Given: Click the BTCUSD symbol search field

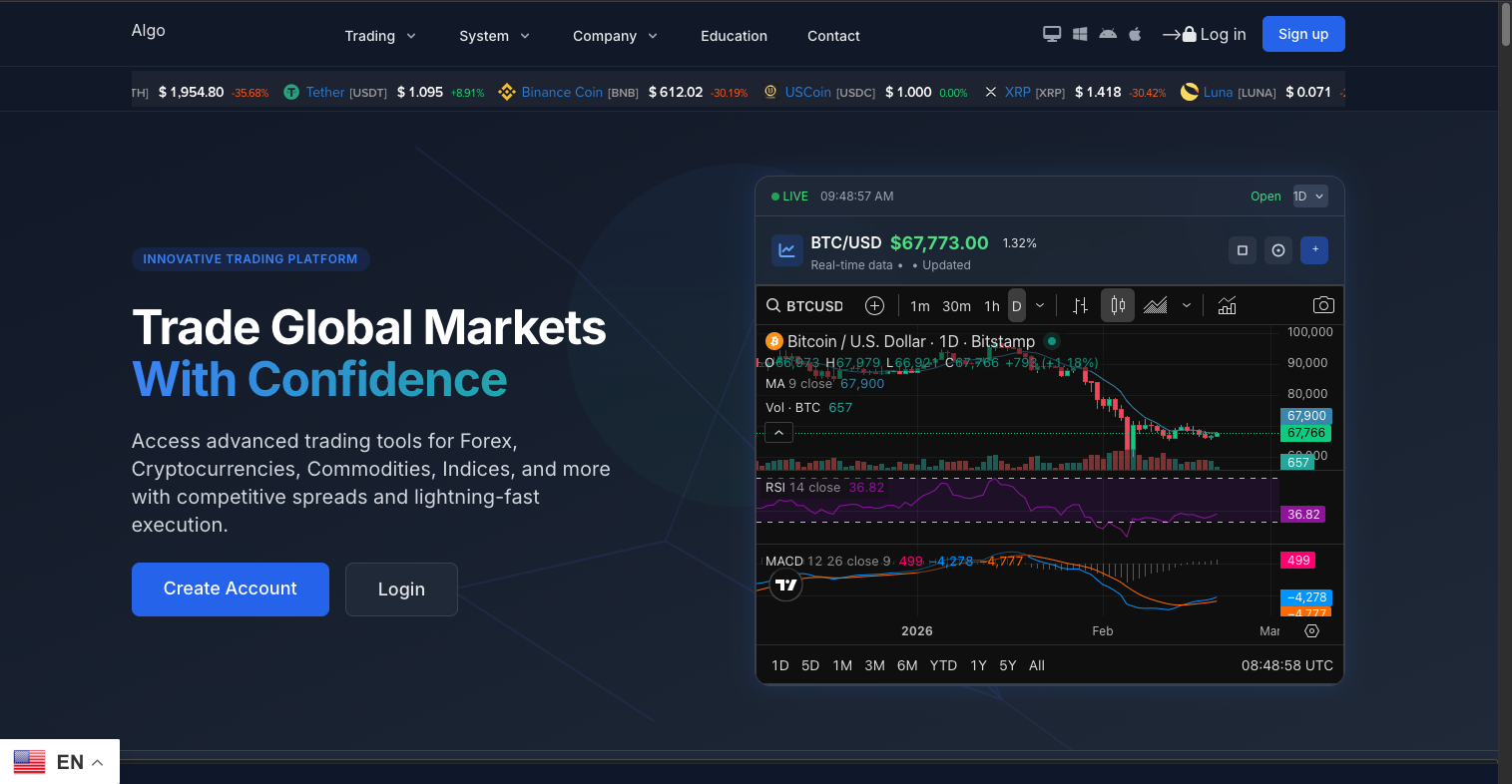Looking at the screenshot, I should click(x=806, y=306).
